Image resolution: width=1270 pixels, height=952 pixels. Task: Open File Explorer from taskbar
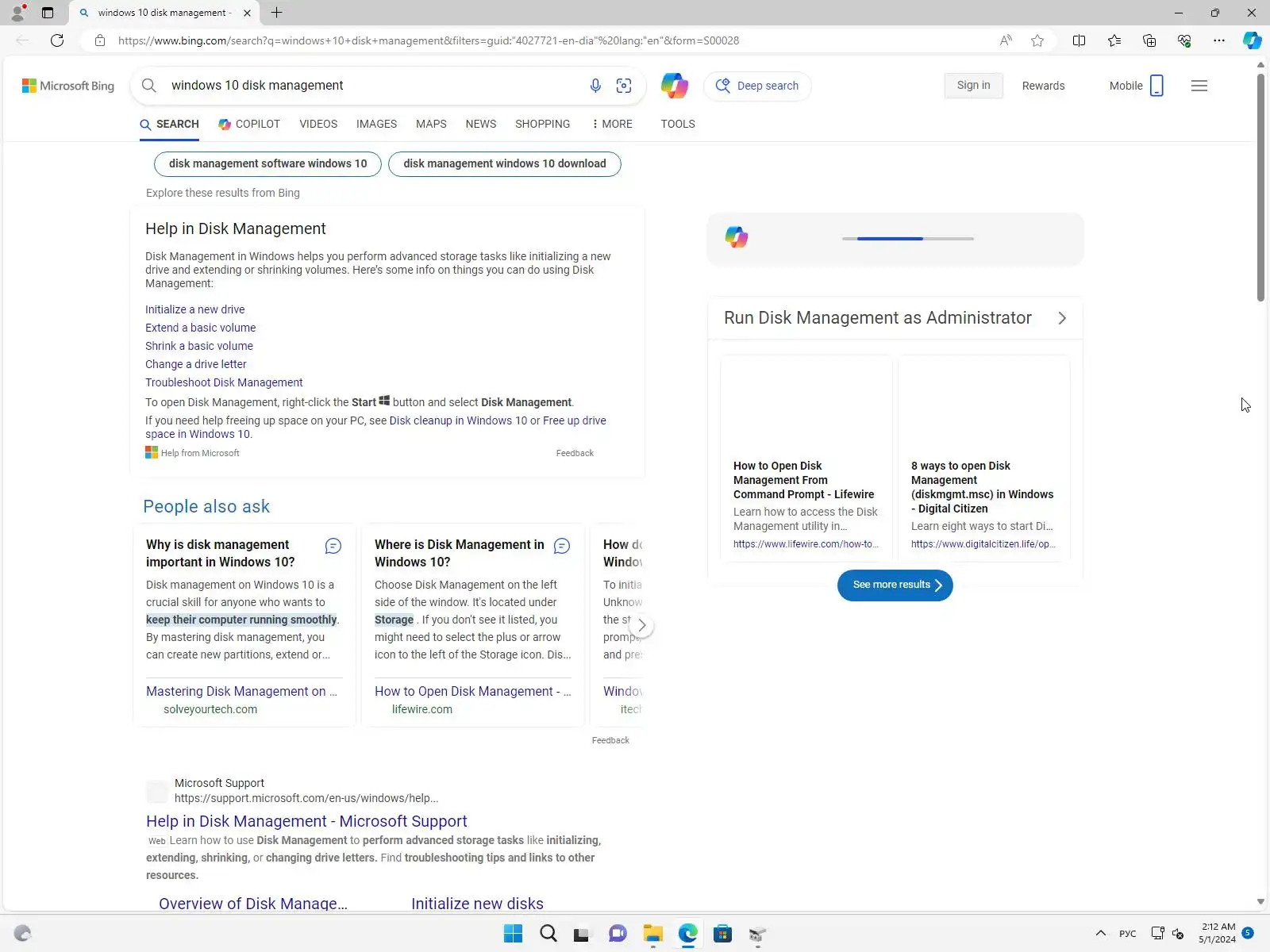pyautogui.click(x=652, y=933)
